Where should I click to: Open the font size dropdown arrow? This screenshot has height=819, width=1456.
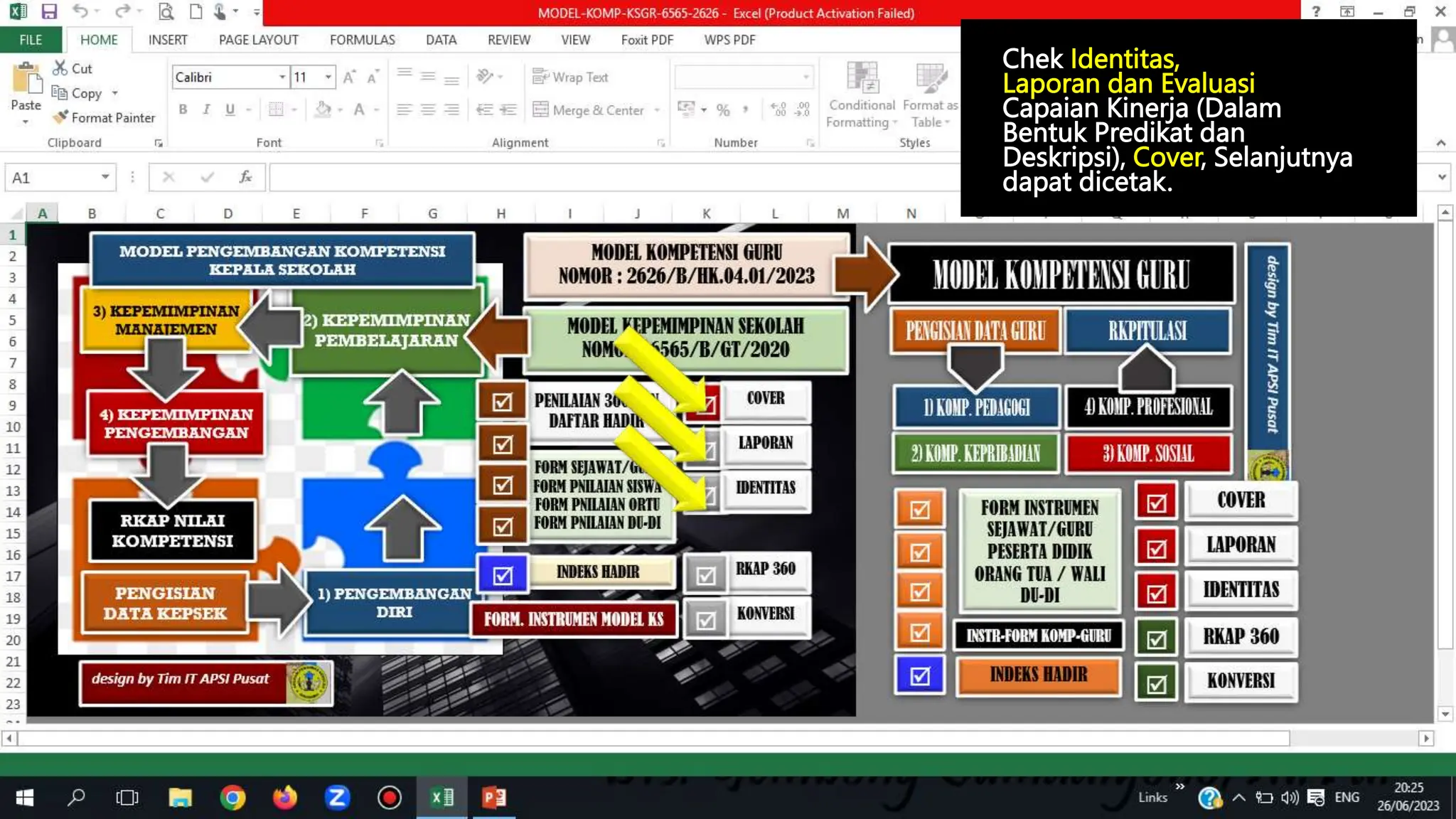click(x=328, y=77)
